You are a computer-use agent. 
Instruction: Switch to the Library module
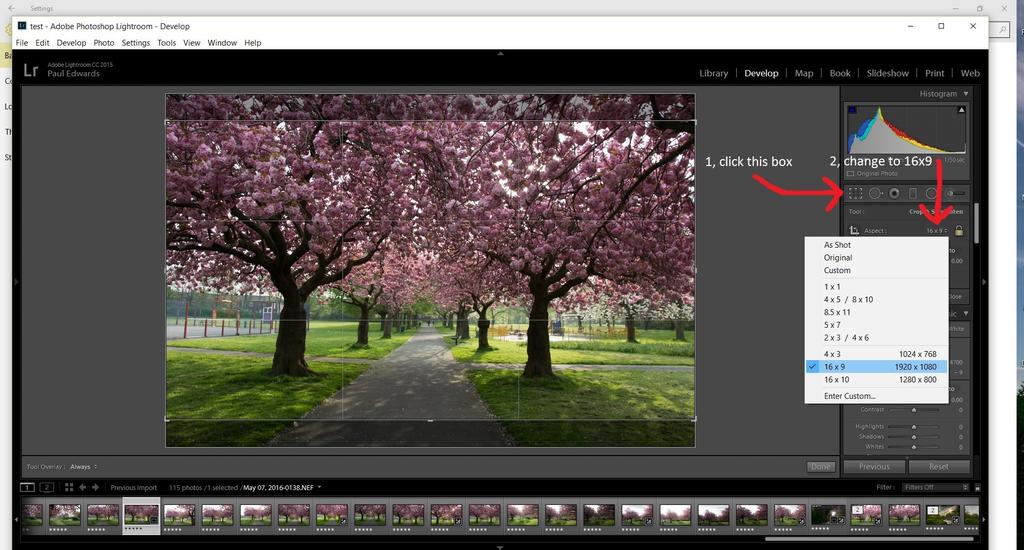(713, 73)
